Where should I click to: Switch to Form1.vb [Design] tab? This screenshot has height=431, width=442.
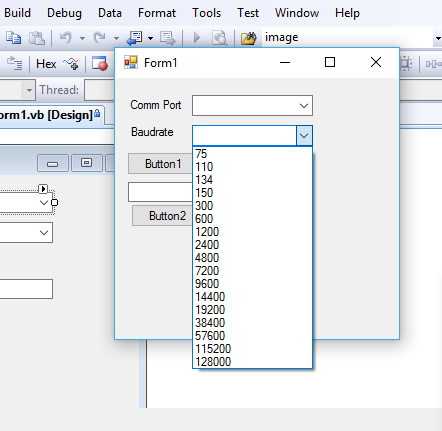[50, 115]
